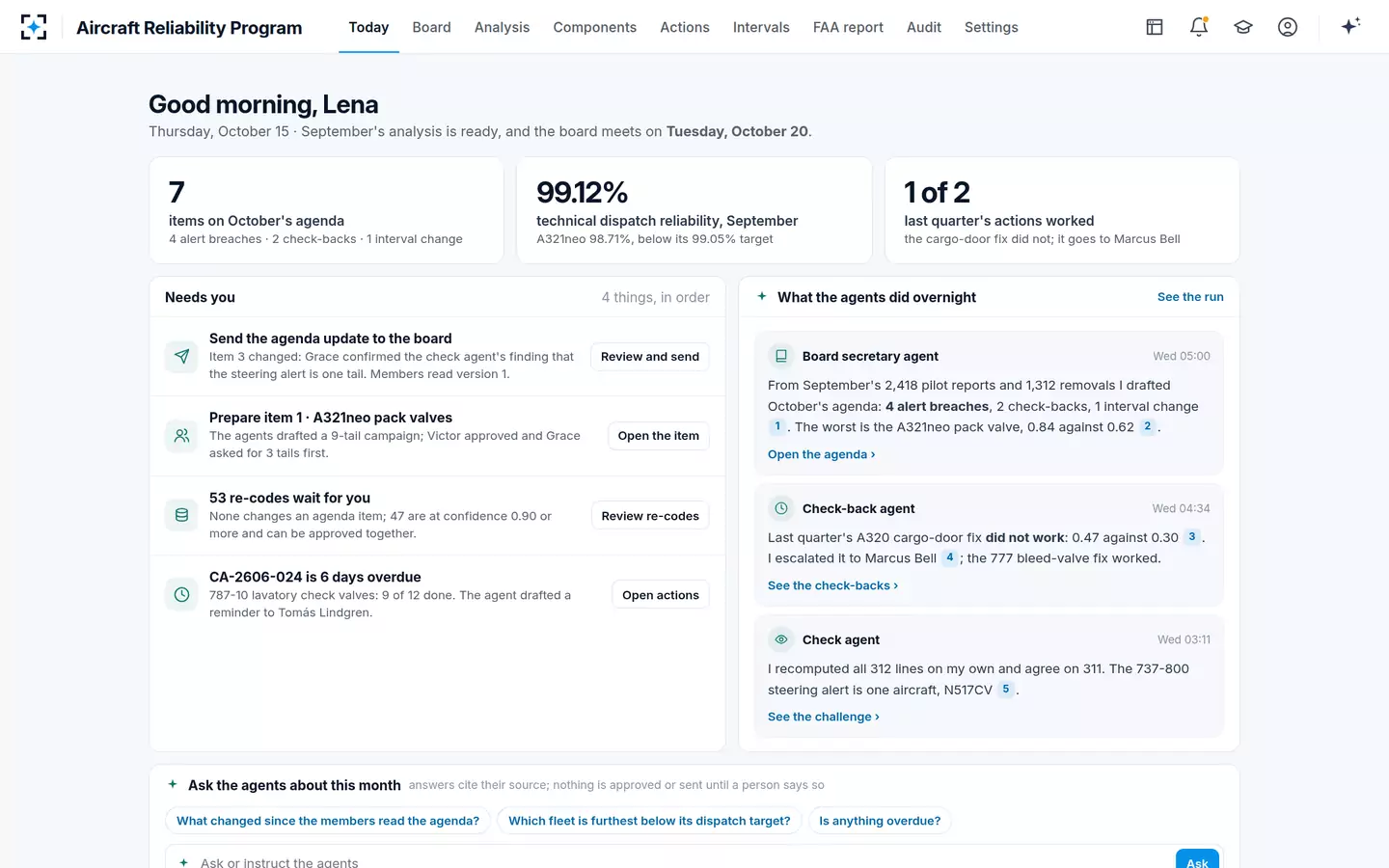This screenshot has height=868, width=1389.
Task: Follow the See the check-backs link
Action: [832, 585]
